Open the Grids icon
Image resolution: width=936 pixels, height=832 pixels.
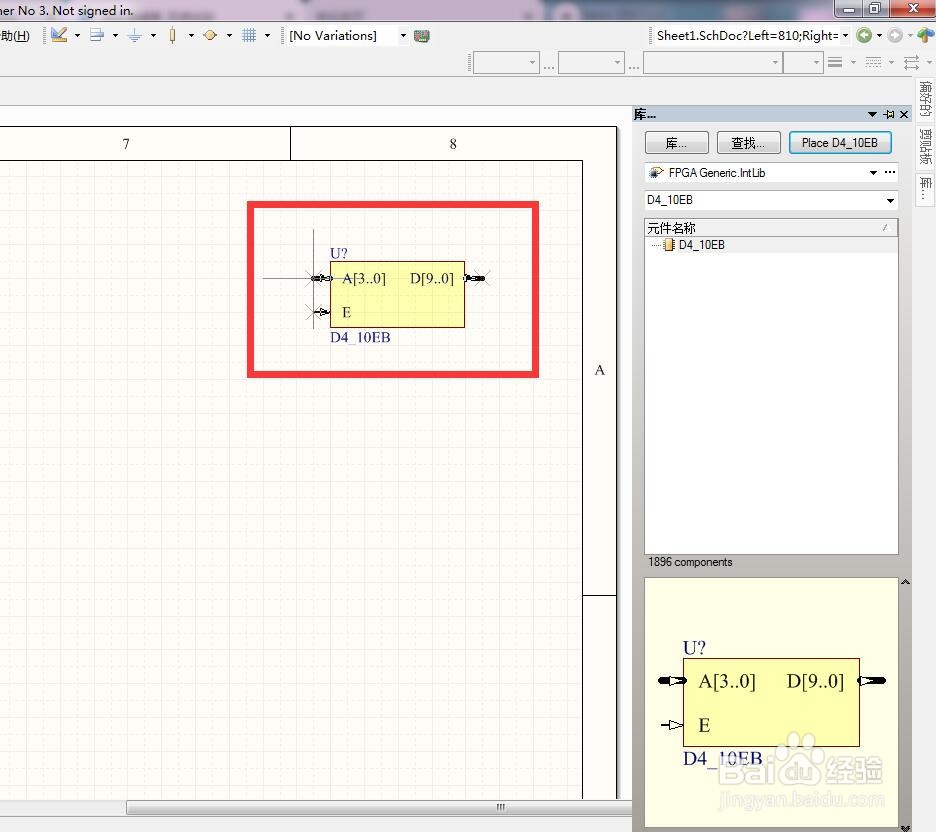click(x=249, y=35)
